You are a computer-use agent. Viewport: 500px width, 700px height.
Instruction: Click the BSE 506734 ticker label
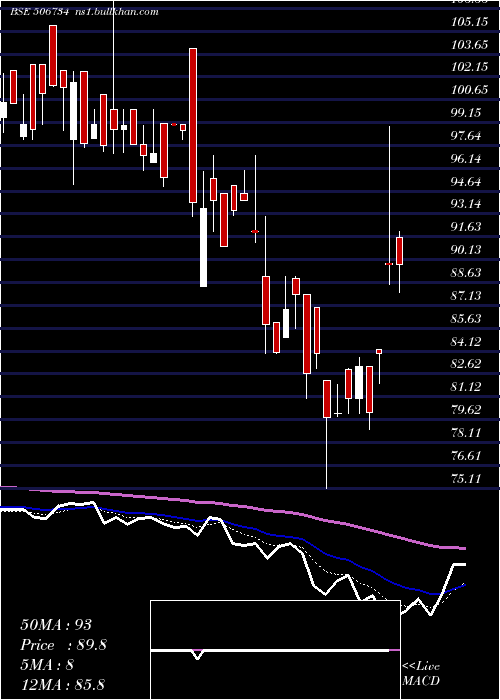click(x=40, y=12)
